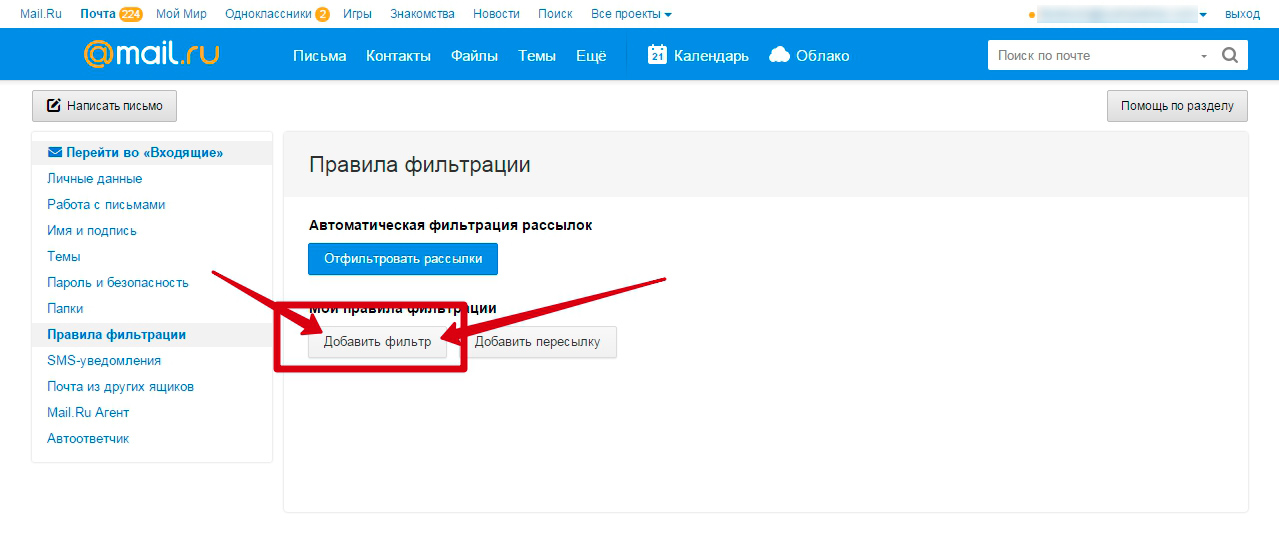
Task: Expand the Ещё menu
Action: coord(591,56)
